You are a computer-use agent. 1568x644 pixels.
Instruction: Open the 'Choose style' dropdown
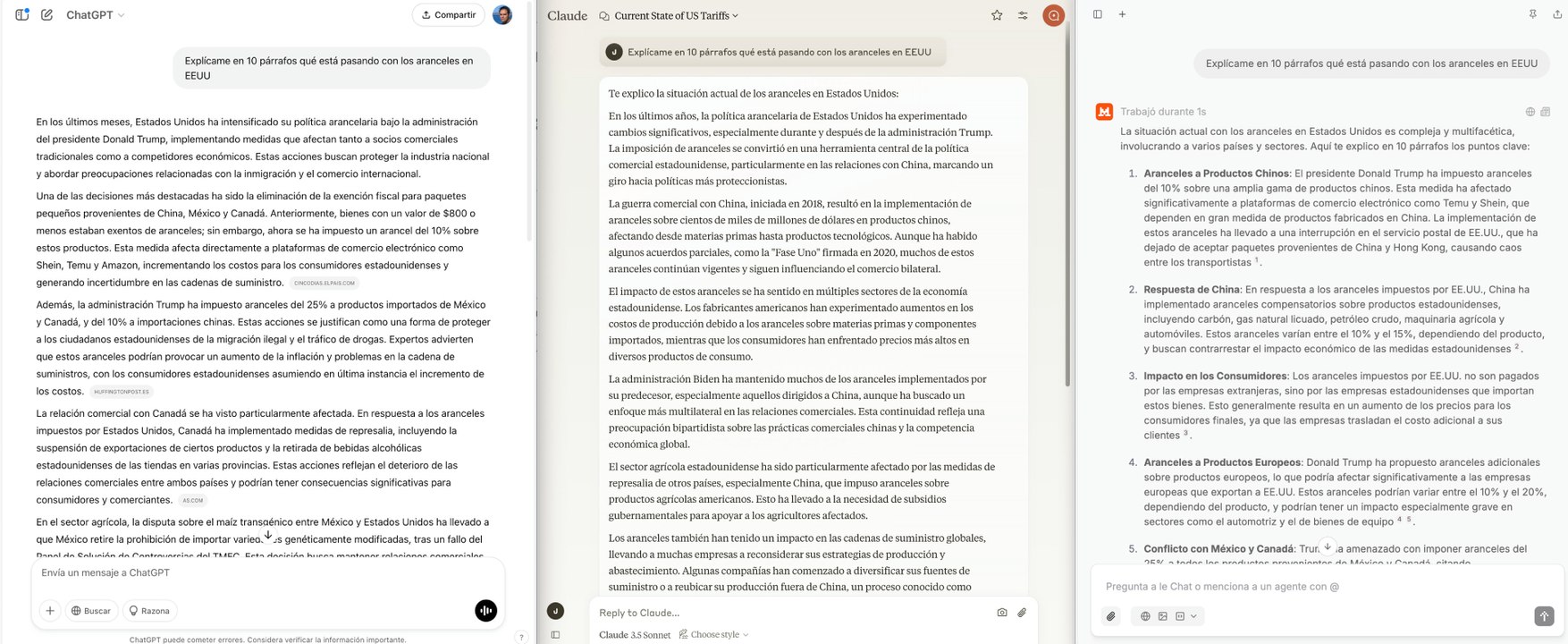(713, 634)
